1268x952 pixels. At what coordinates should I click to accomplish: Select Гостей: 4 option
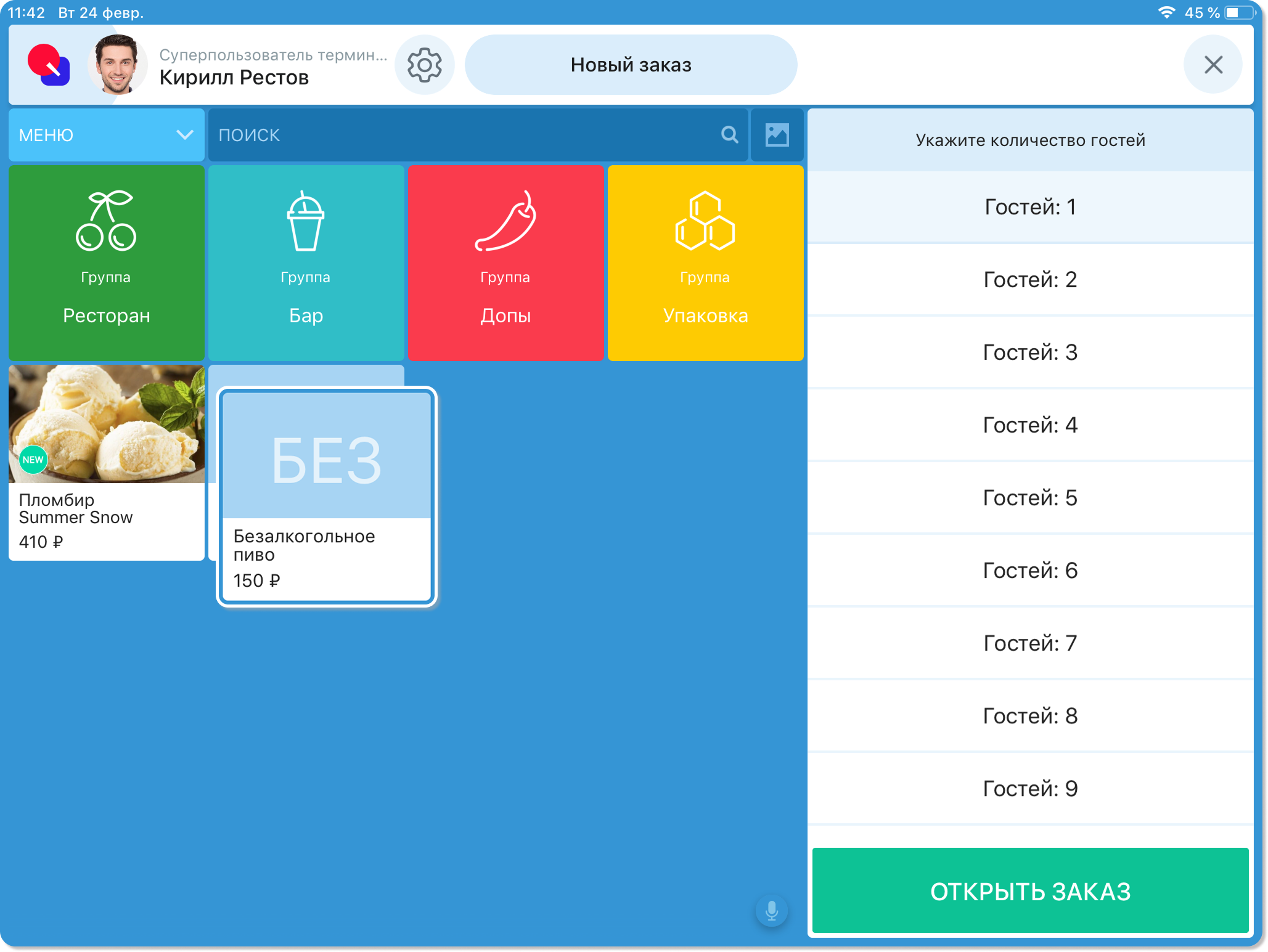[1029, 425]
